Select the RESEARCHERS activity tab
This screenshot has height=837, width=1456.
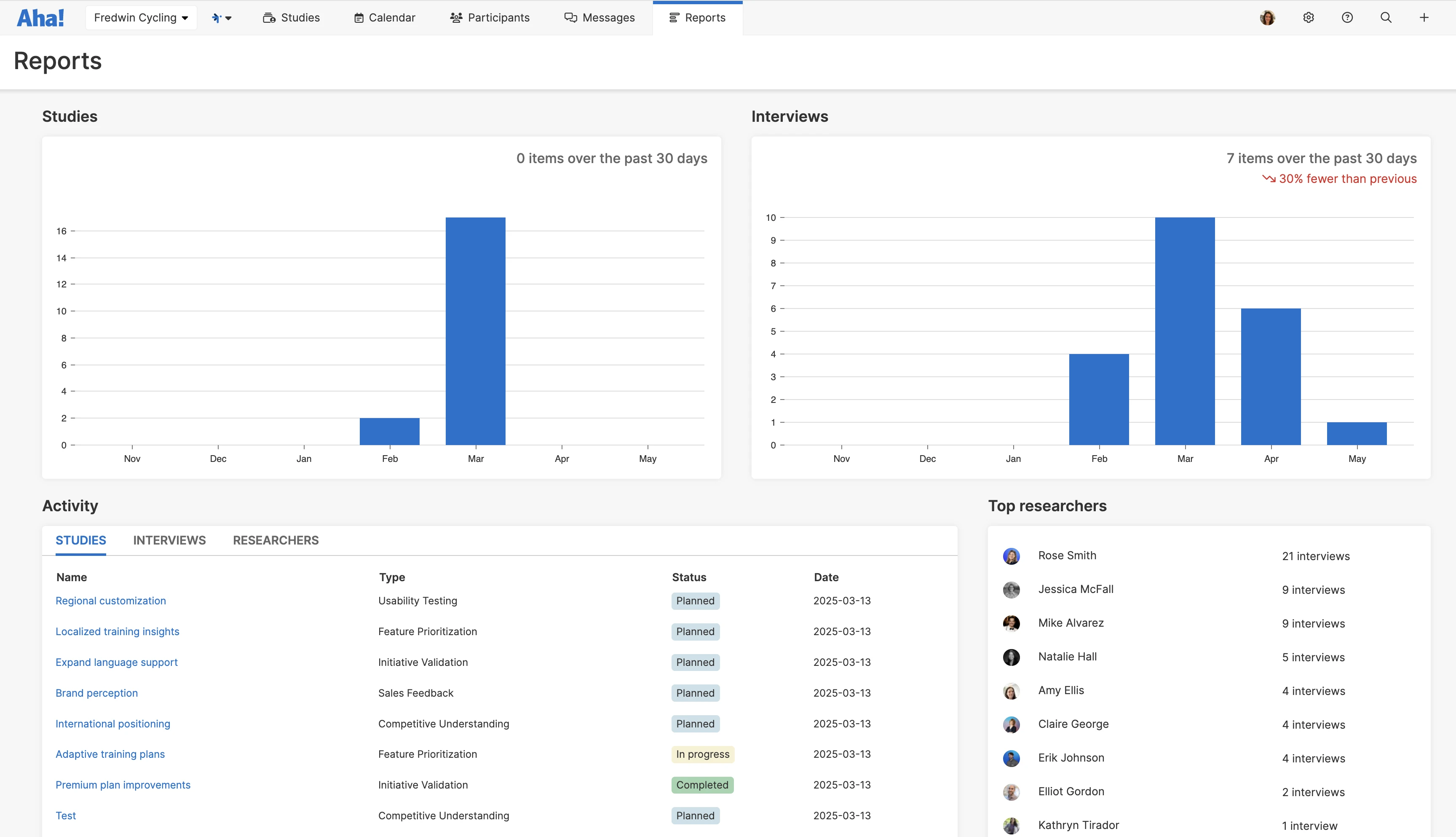(275, 540)
